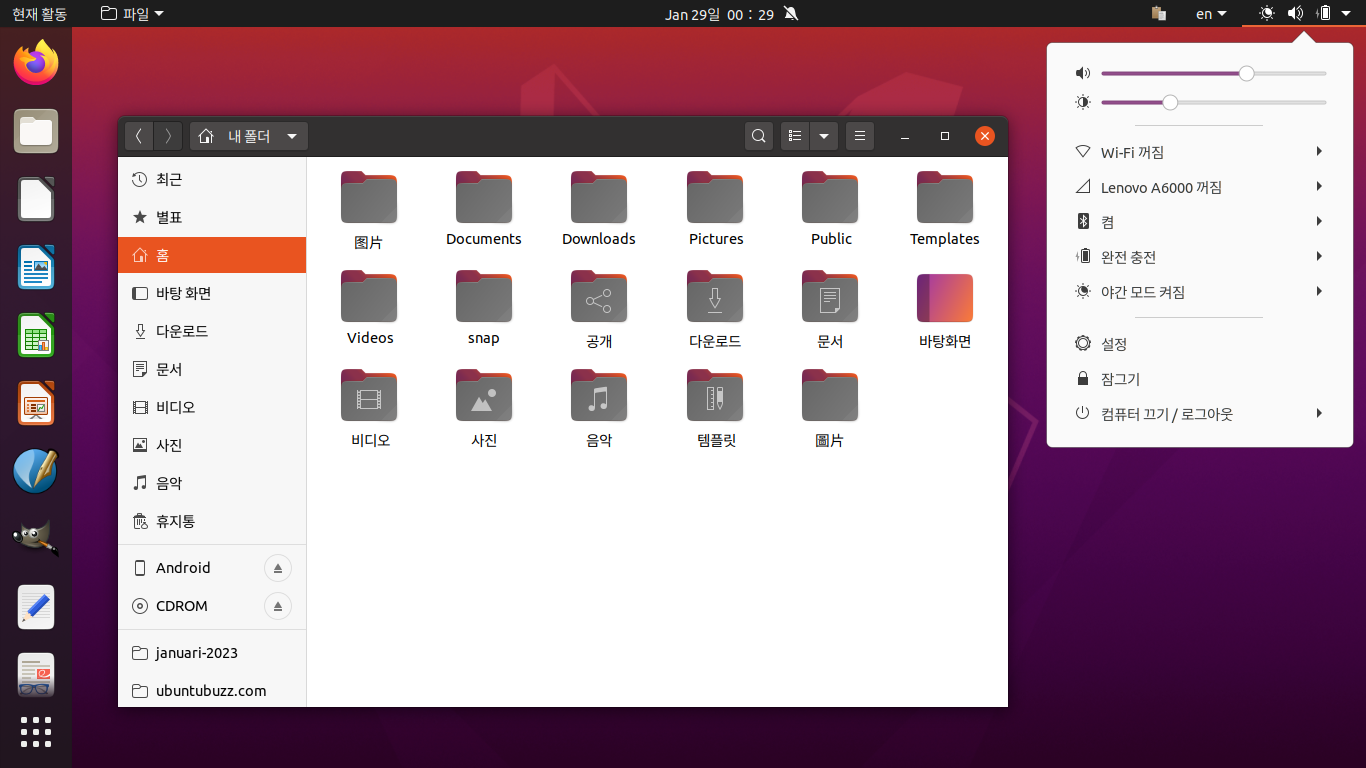Open 휴지통 trash in sidebar
Image resolution: width=1366 pixels, height=768 pixels.
coord(212,521)
